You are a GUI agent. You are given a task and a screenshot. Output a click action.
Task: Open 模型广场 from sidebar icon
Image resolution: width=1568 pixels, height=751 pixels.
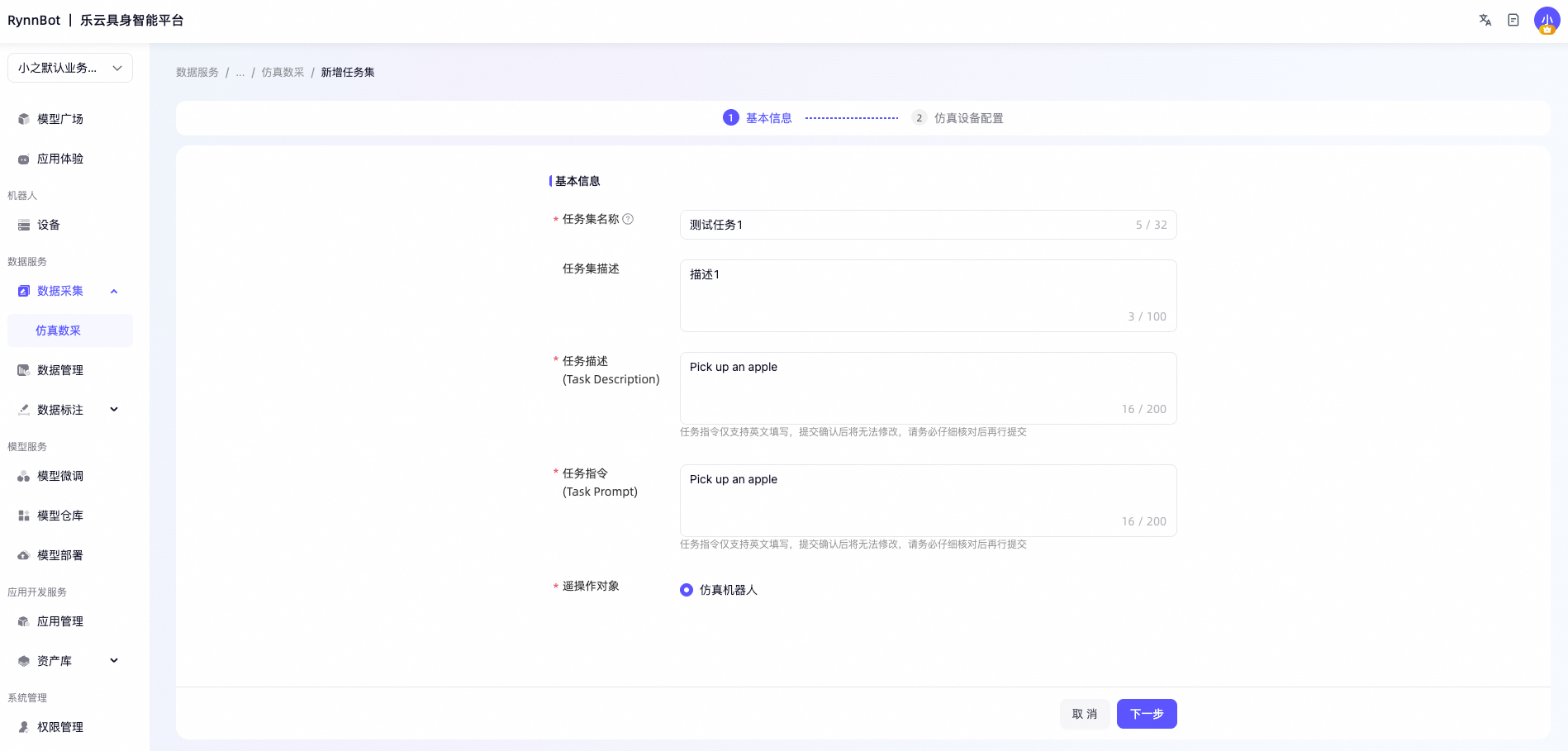click(24, 119)
